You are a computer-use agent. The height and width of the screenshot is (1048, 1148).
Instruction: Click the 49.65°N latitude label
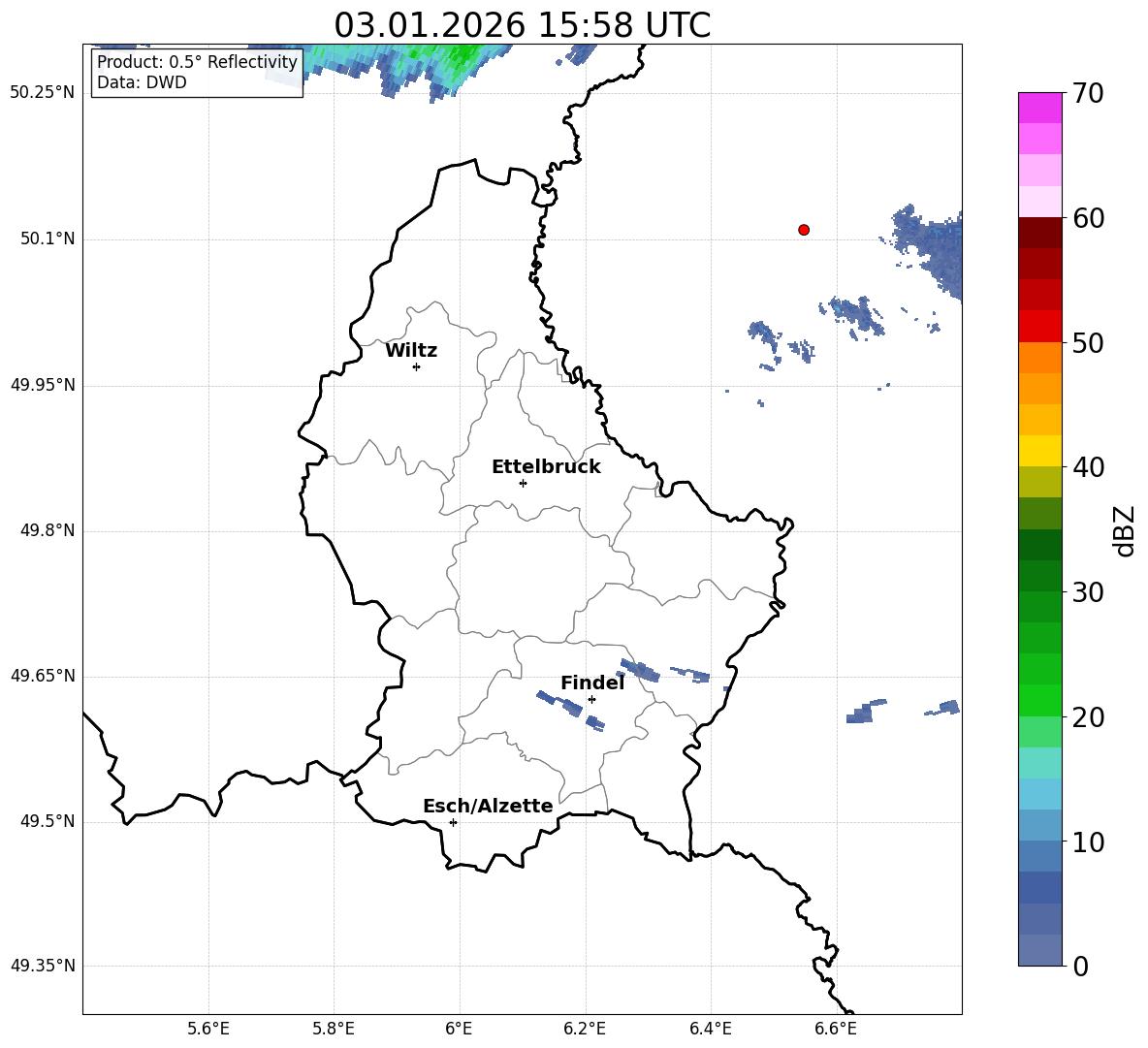pos(43,675)
